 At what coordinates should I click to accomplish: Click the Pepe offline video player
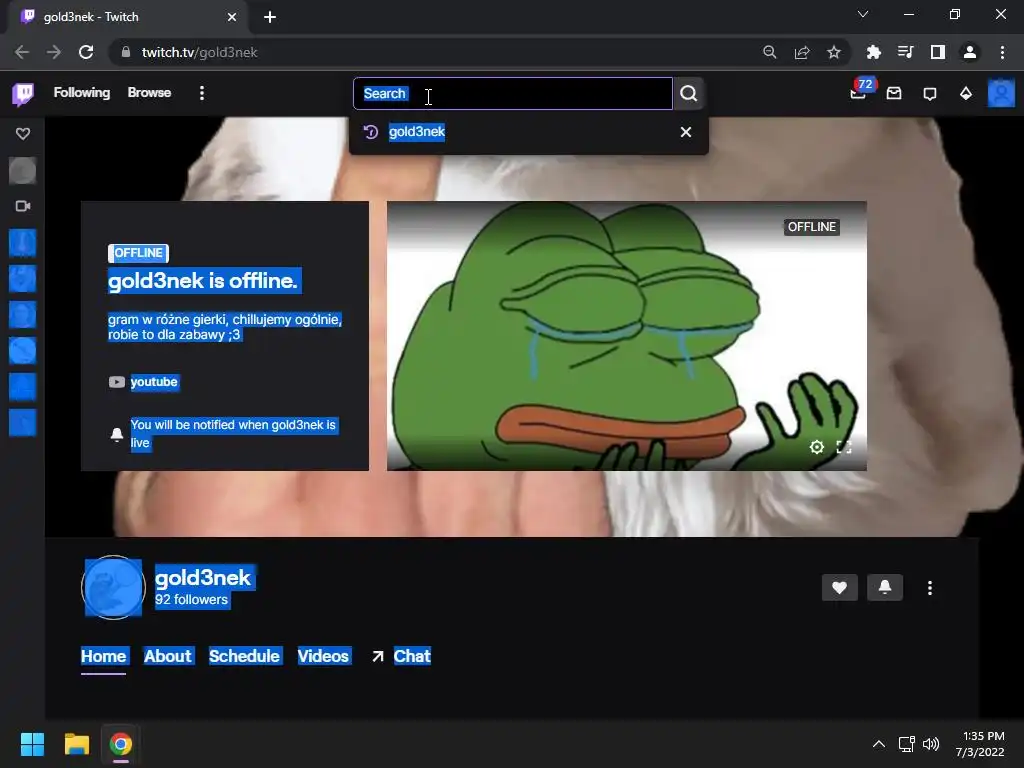point(627,336)
